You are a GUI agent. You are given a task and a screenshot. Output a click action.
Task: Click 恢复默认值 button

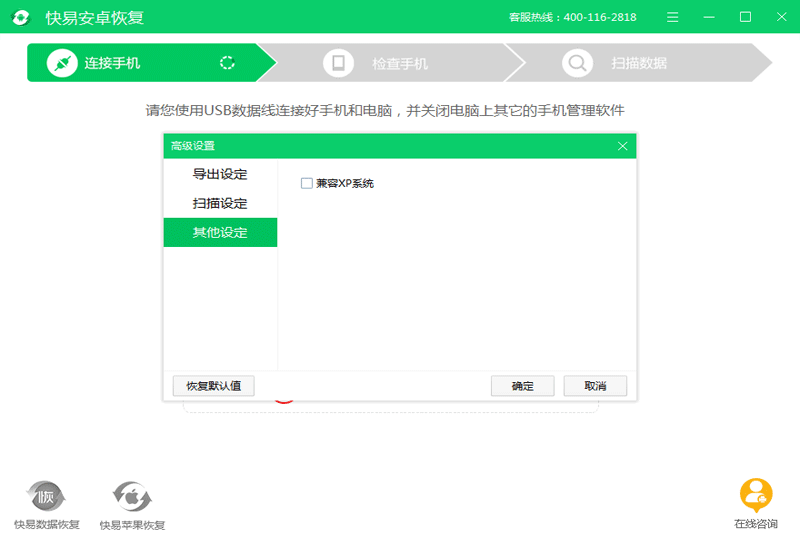pyautogui.click(x=213, y=386)
